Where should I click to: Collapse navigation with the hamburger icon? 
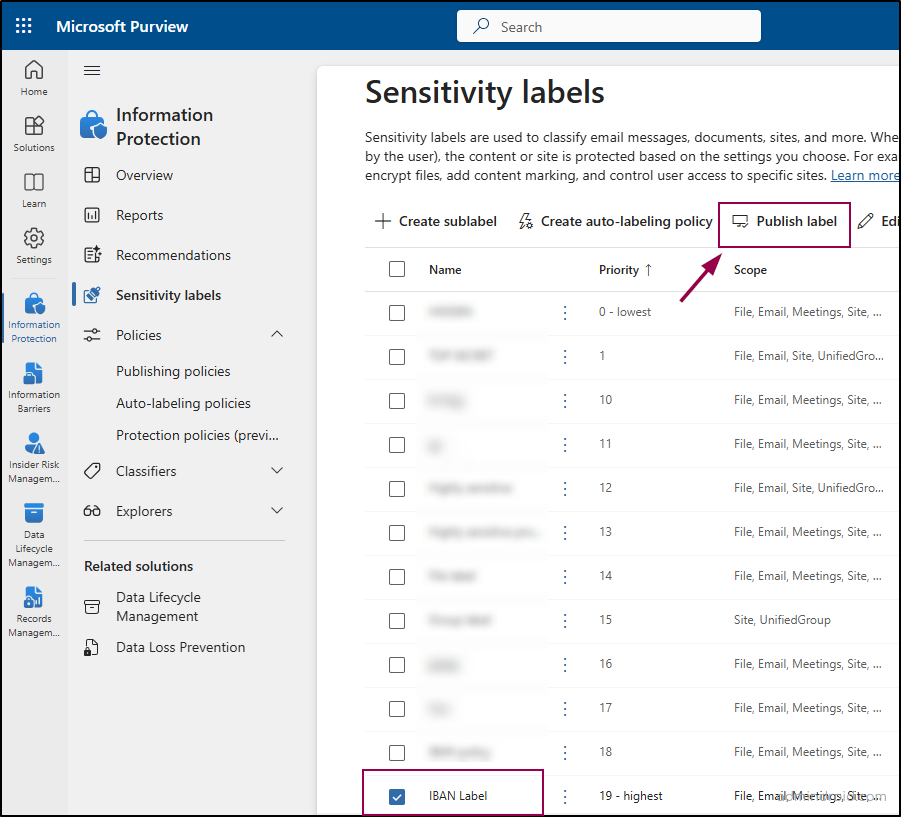92,70
